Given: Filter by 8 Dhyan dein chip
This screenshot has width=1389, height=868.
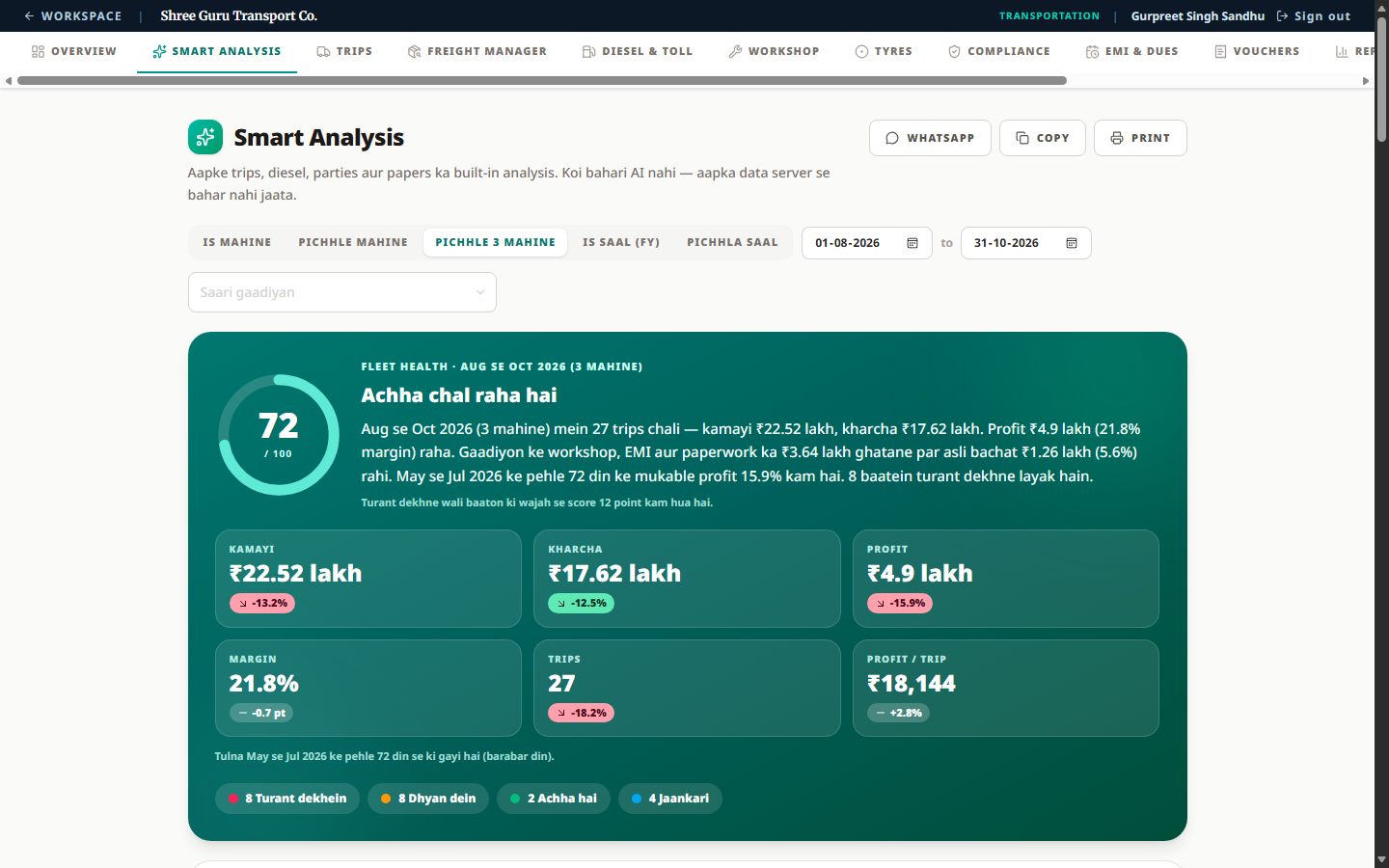Looking at the screenshot, I should [428, 799].
